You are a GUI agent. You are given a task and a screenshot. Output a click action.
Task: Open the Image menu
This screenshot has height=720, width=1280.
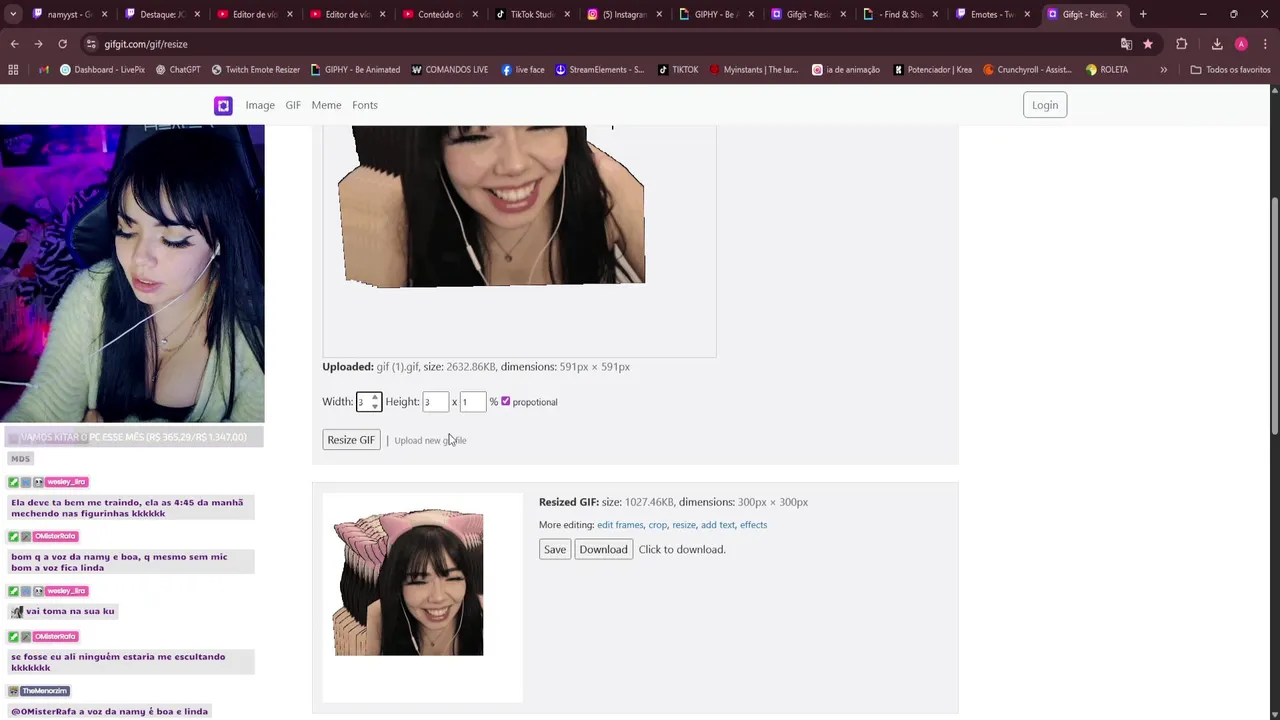click(x=260, y=105)
